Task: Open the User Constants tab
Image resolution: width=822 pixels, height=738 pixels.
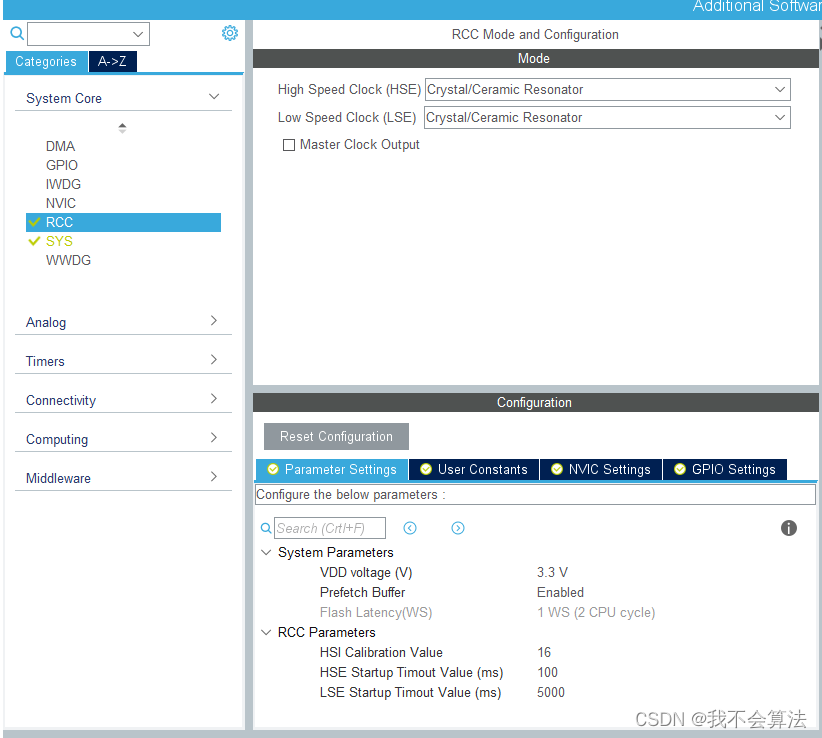Action: (x=474, y=469)
